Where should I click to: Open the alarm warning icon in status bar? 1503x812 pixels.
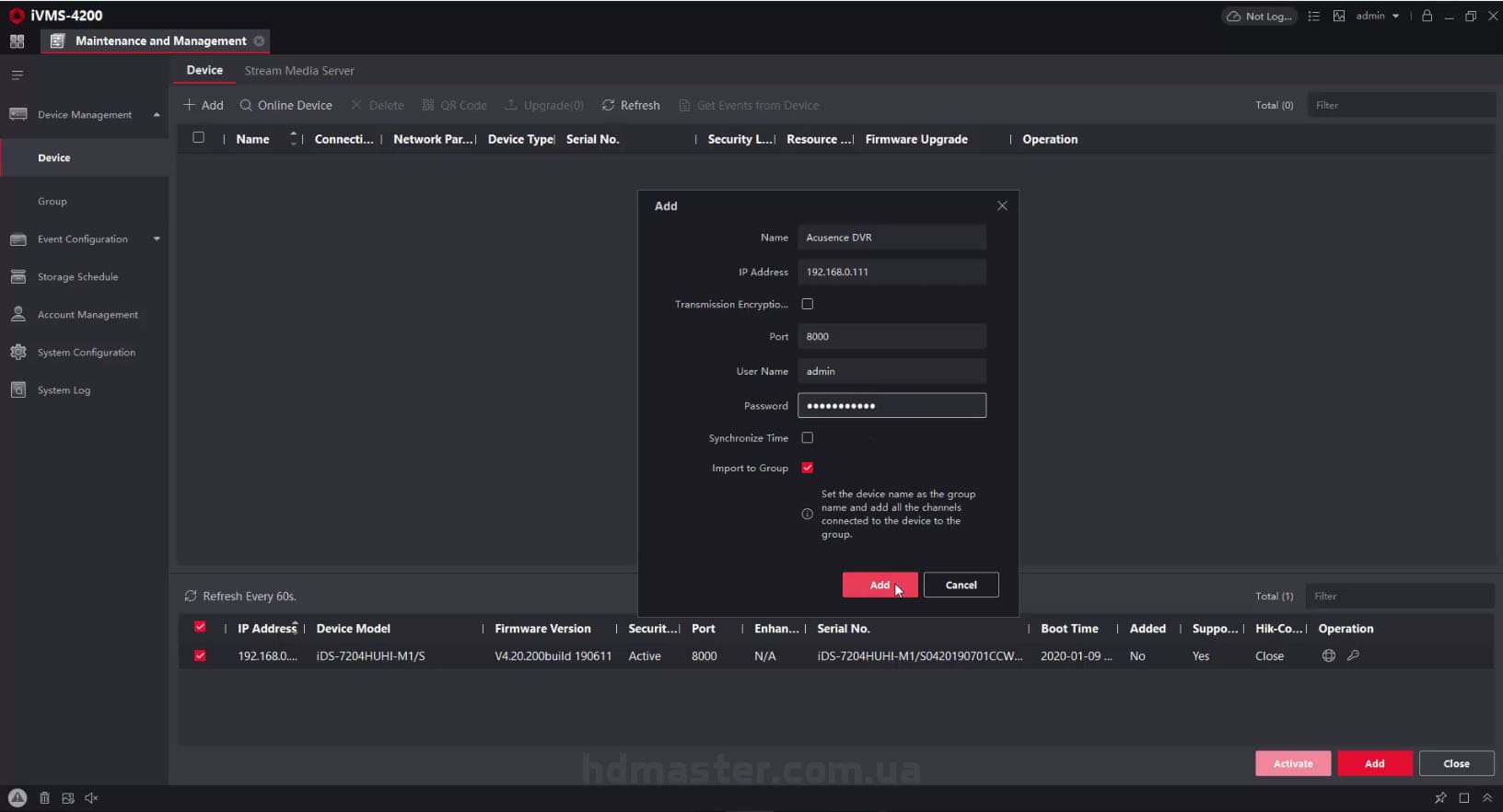click(17, 798)
